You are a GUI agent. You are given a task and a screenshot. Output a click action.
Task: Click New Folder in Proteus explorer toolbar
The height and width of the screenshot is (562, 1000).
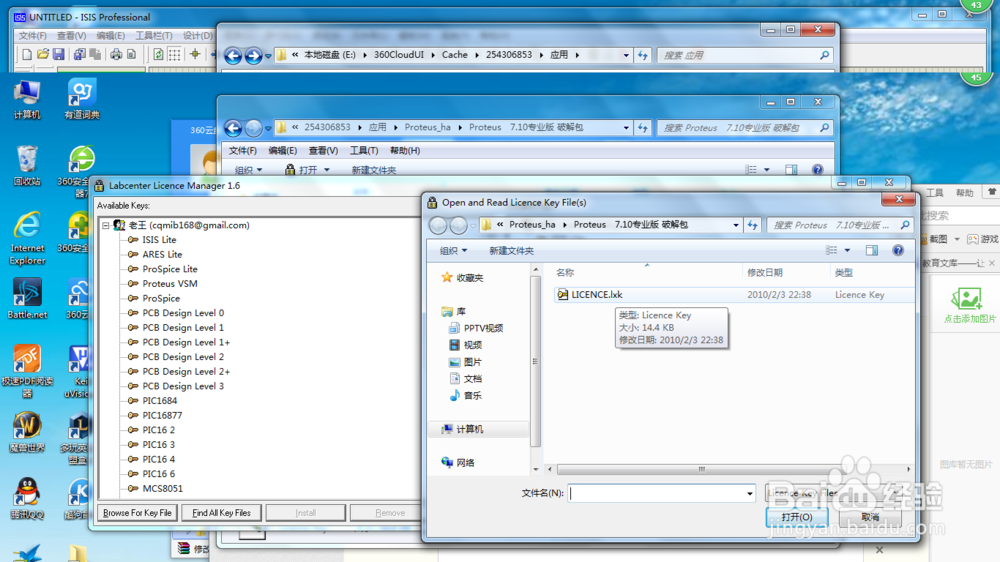(x=374, y=170)
